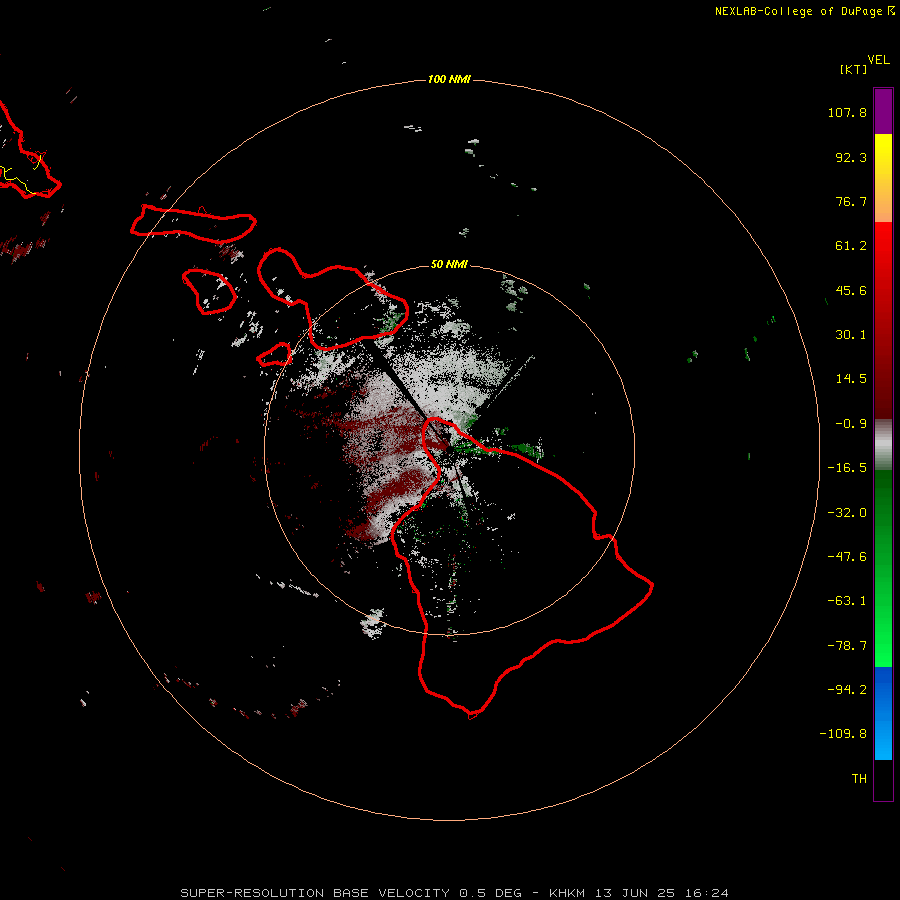Viewport: 900px width, 900px height.
Task: Click the -32.0 velocity scale value
Action: pos(847,513)
